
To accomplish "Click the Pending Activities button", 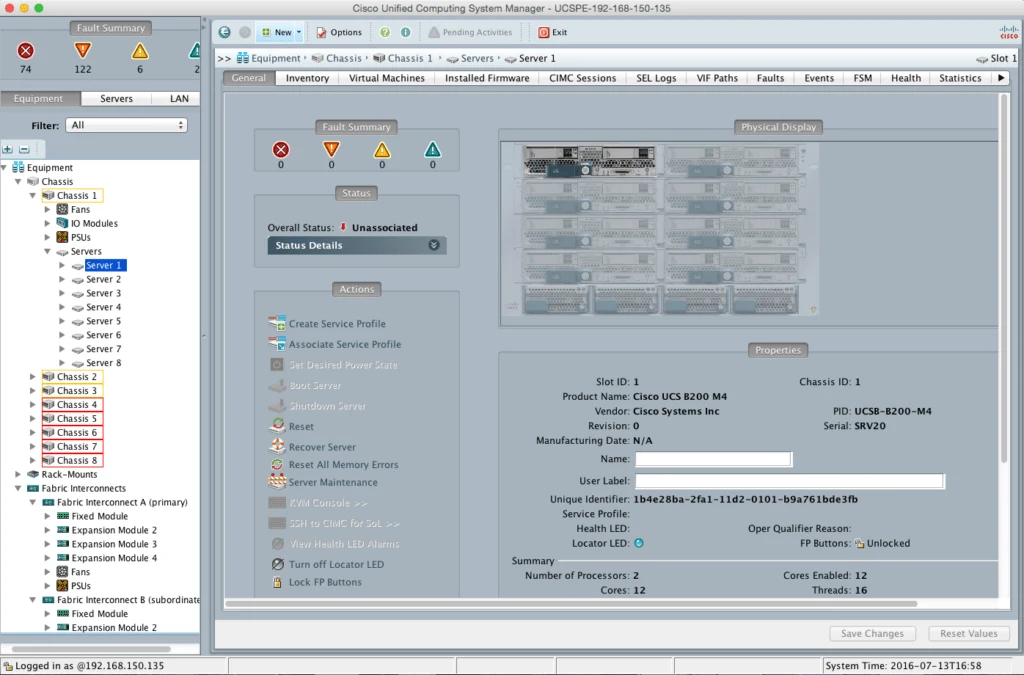I will coord(470,32).
